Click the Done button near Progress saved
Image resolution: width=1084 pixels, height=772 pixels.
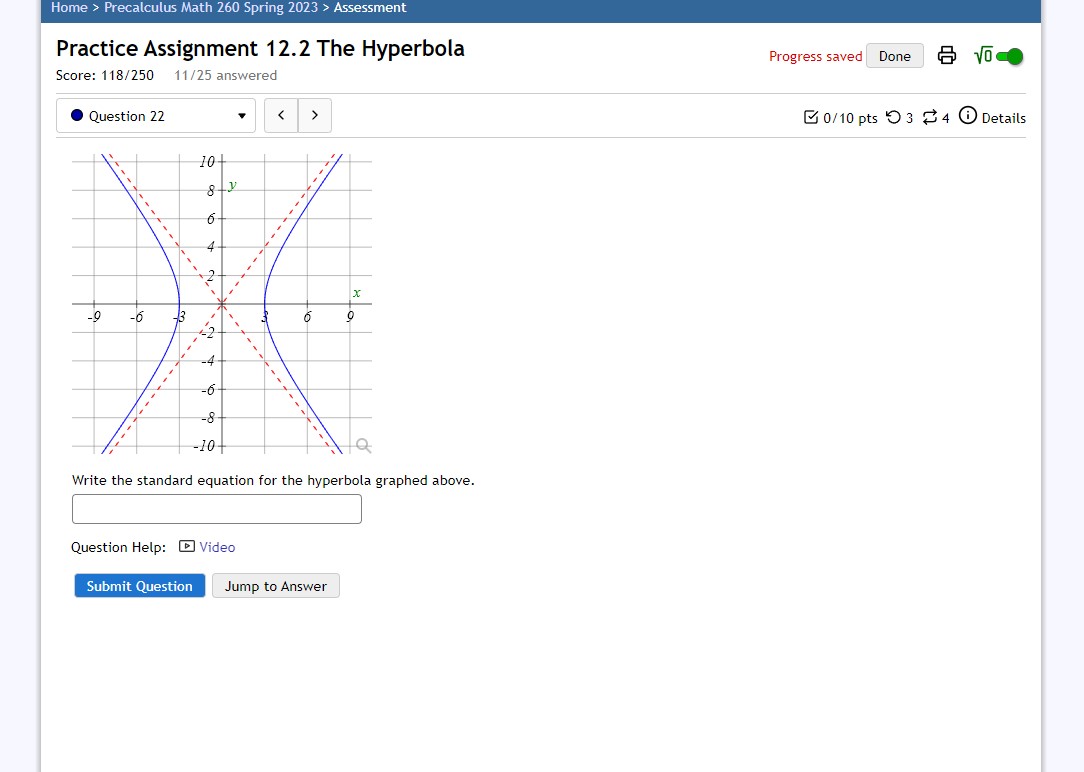coord(894,56)
